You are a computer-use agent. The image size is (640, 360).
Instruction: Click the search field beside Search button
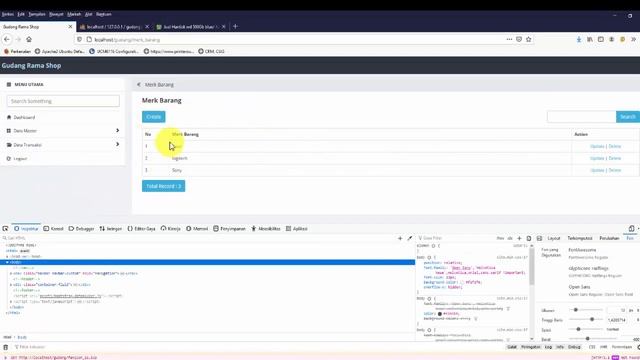click(x=582, y=117)
